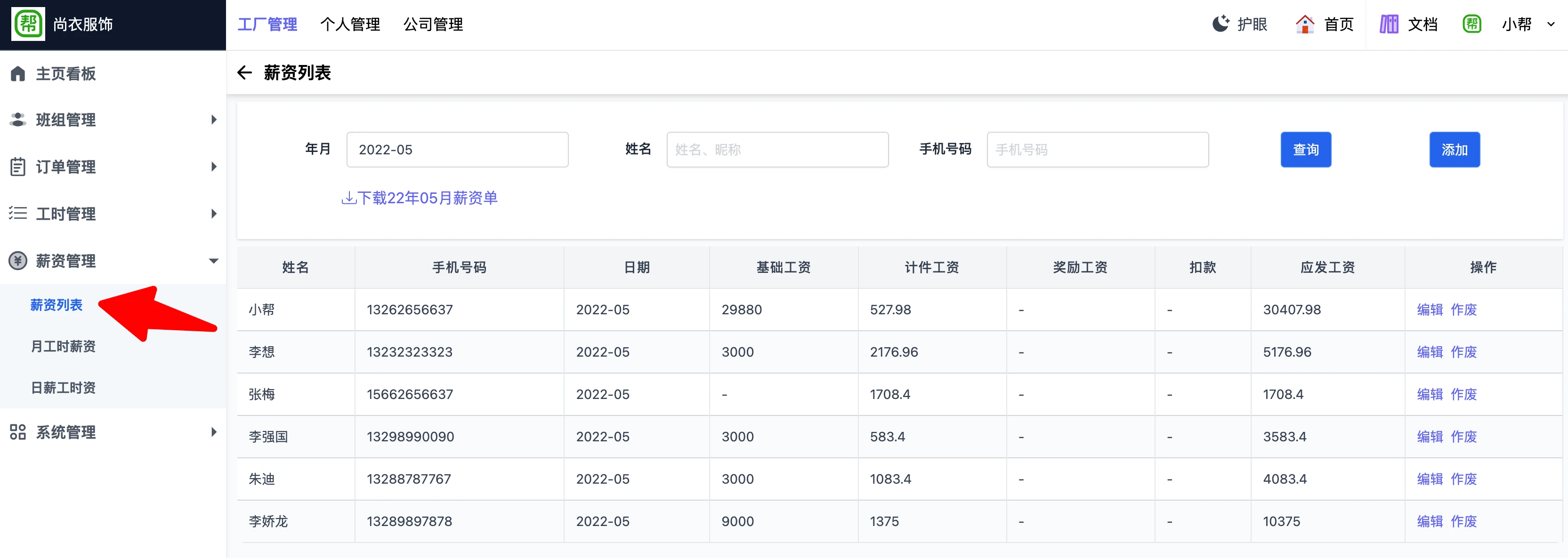Click the 系统管理 grid icon
1568x558 pixels.
[x=17, y=432]
